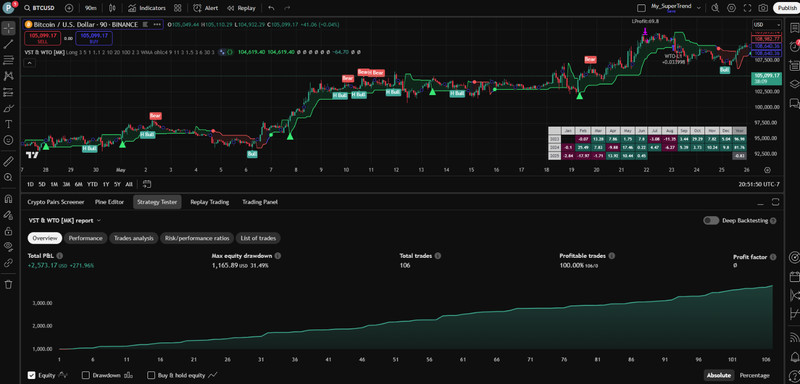
Task: Select the brush drawing tool
Action: [8, 108]
